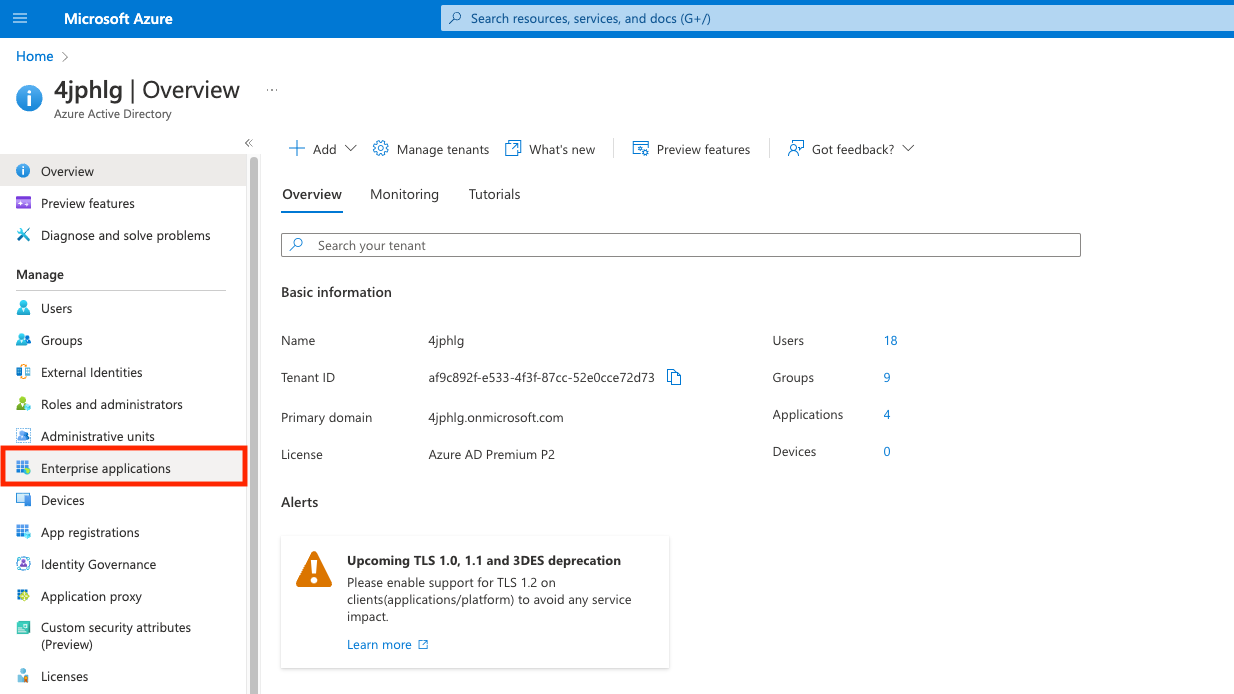This screenshot has width=1234, height=694.
Task: Expand the Got feedback dropdown chevron
Action: [908, 148]
